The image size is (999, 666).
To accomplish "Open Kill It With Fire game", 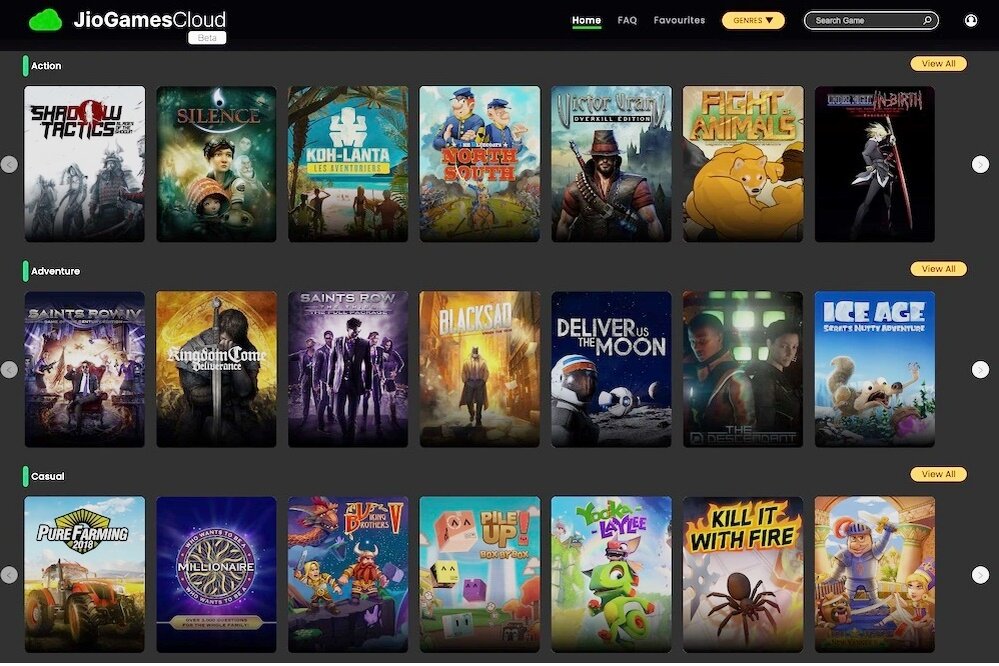I will pyautogui.click(x=743, y=574).
